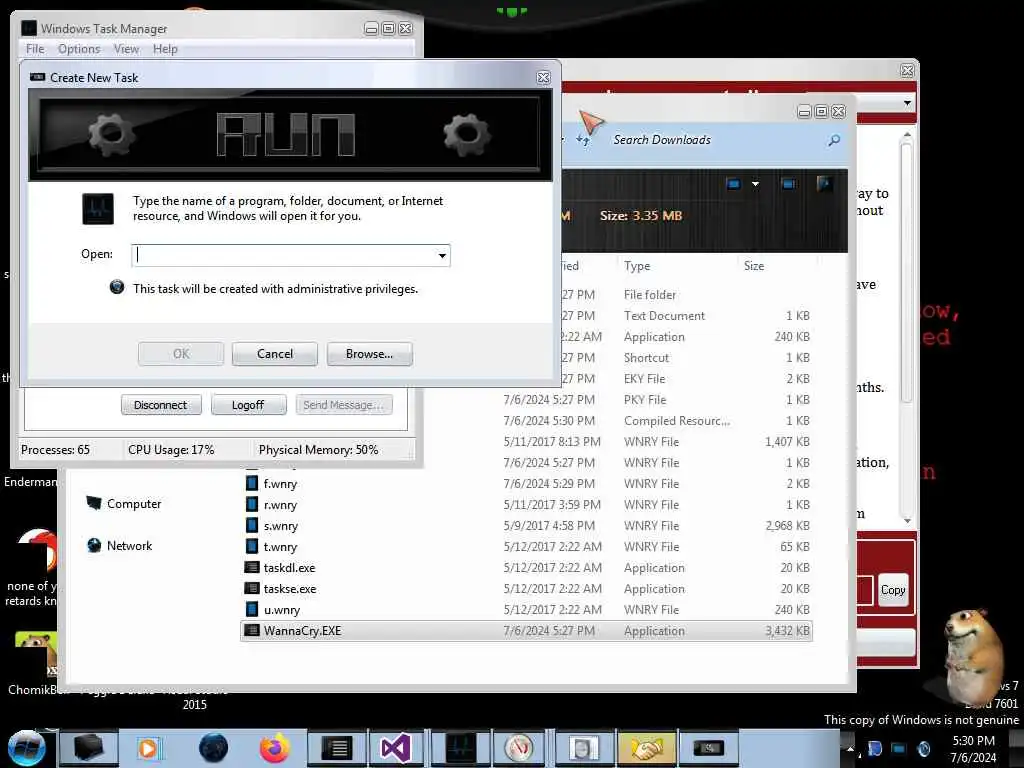Click the scroll down arrow in the red window
The width and height of the screenshot is (1024, 768).
point(906,520)
